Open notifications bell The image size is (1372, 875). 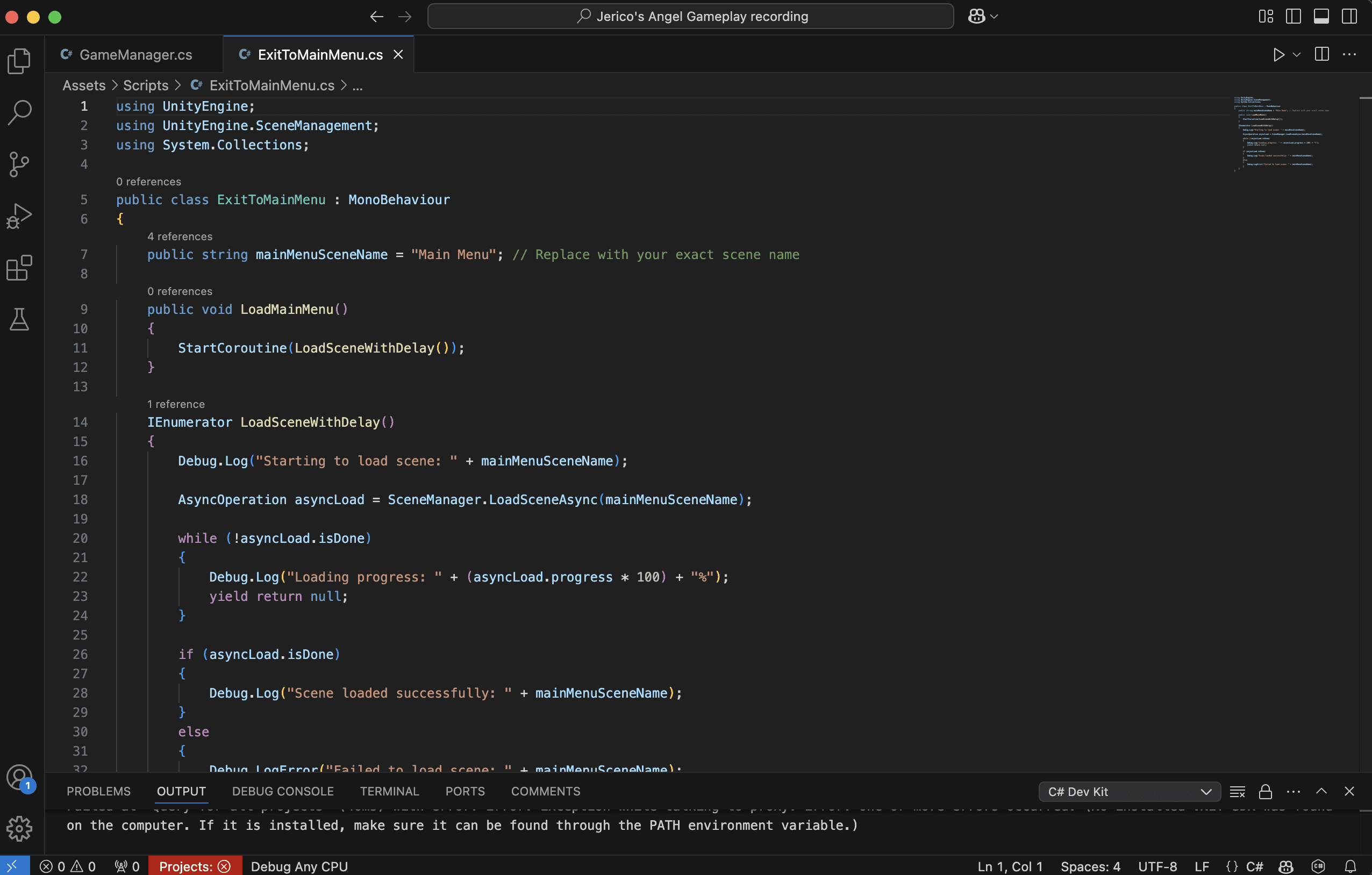tap(1350, 866)
